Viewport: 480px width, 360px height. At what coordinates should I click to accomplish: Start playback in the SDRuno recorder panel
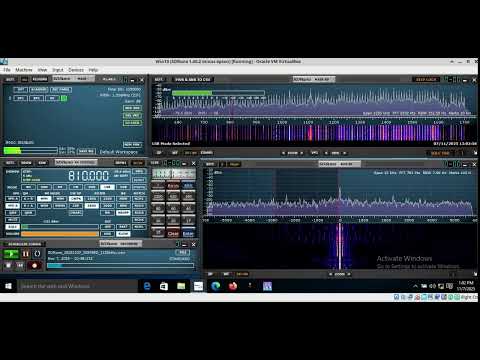tap(11, 254)
